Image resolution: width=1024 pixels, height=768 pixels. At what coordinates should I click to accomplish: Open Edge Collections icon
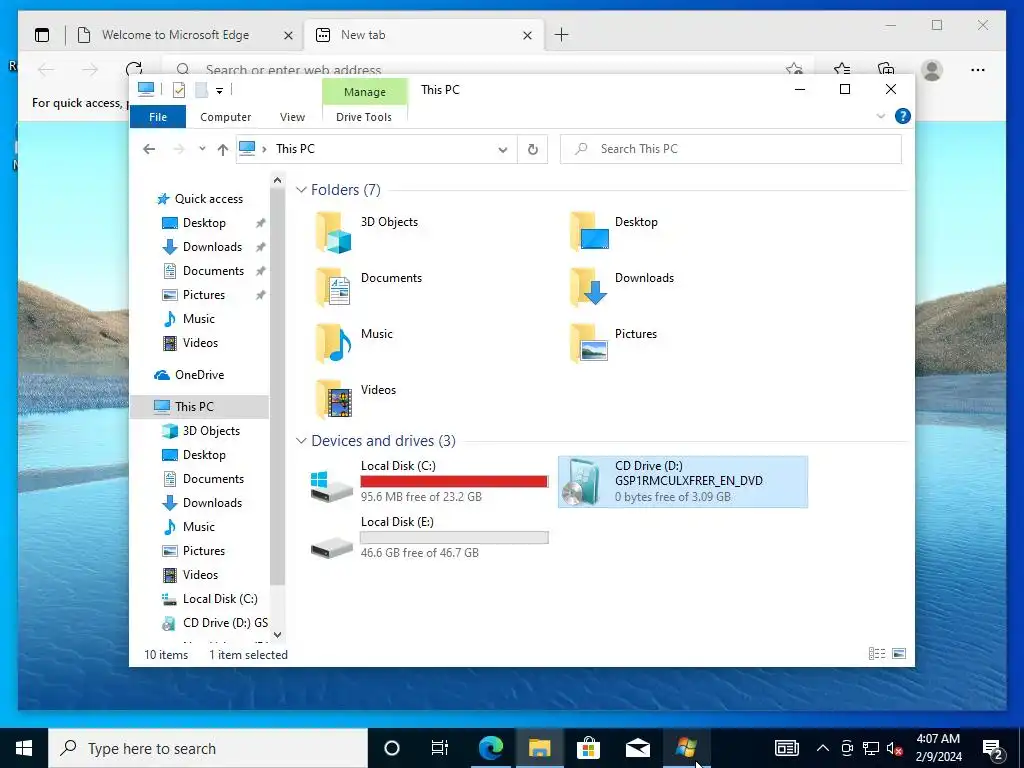click(886, 70)
